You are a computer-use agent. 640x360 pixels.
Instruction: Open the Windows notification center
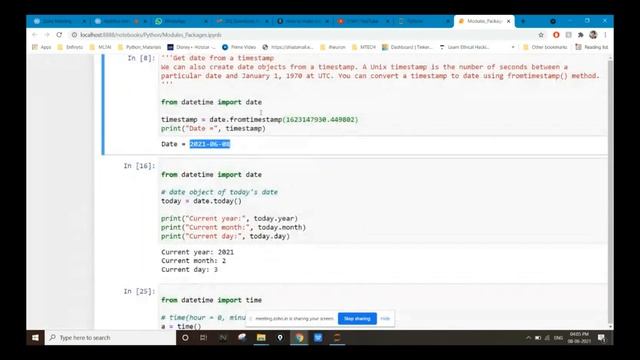pos(602,338)
